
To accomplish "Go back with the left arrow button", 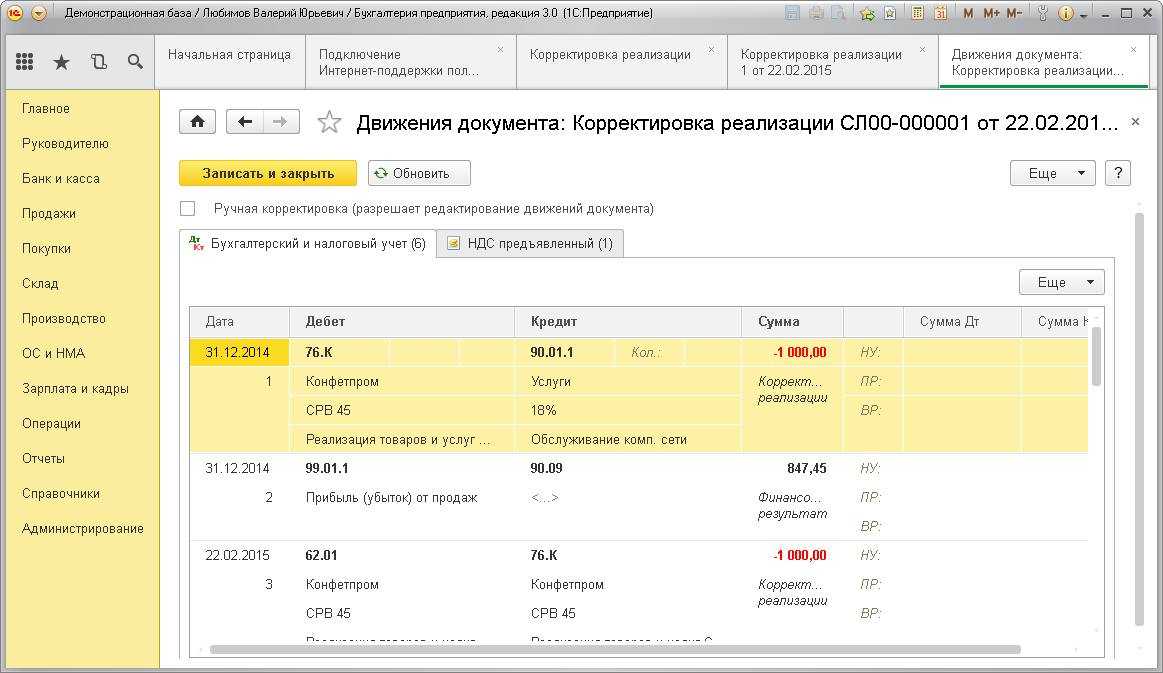I will 245,122.
